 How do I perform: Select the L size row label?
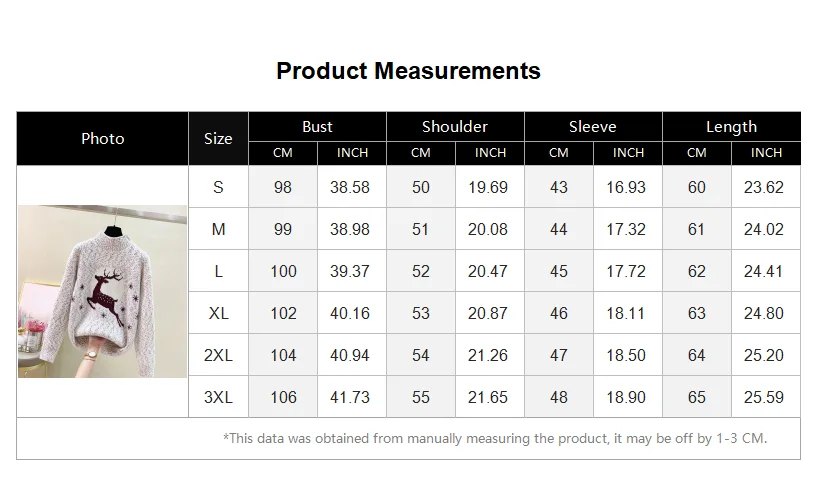coord(218,271)
